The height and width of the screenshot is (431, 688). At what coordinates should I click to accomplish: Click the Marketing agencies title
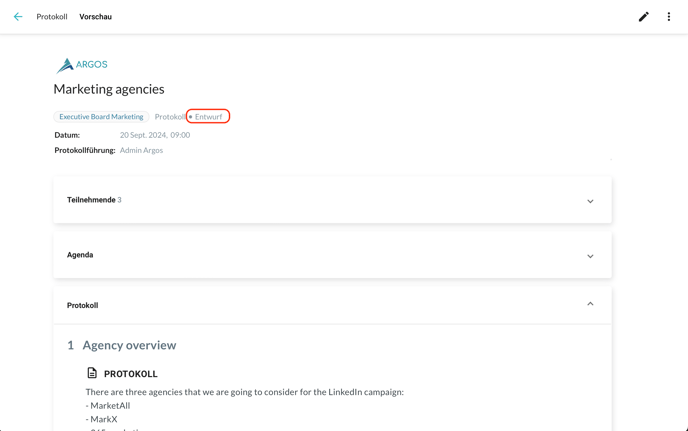tap(109, 90)
